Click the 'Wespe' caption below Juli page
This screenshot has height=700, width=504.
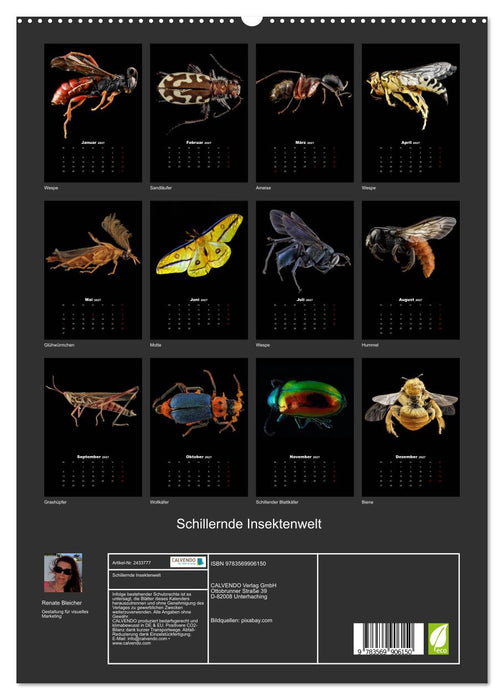(x=262, y=345)
